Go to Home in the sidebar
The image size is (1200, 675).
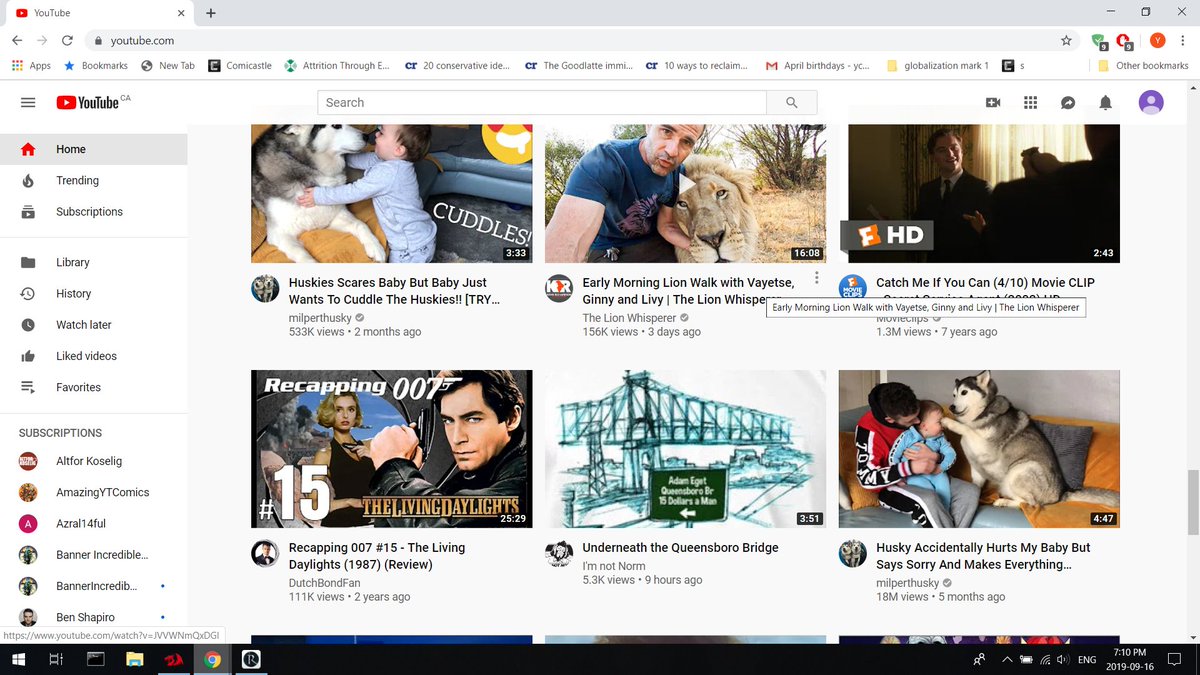93,149
